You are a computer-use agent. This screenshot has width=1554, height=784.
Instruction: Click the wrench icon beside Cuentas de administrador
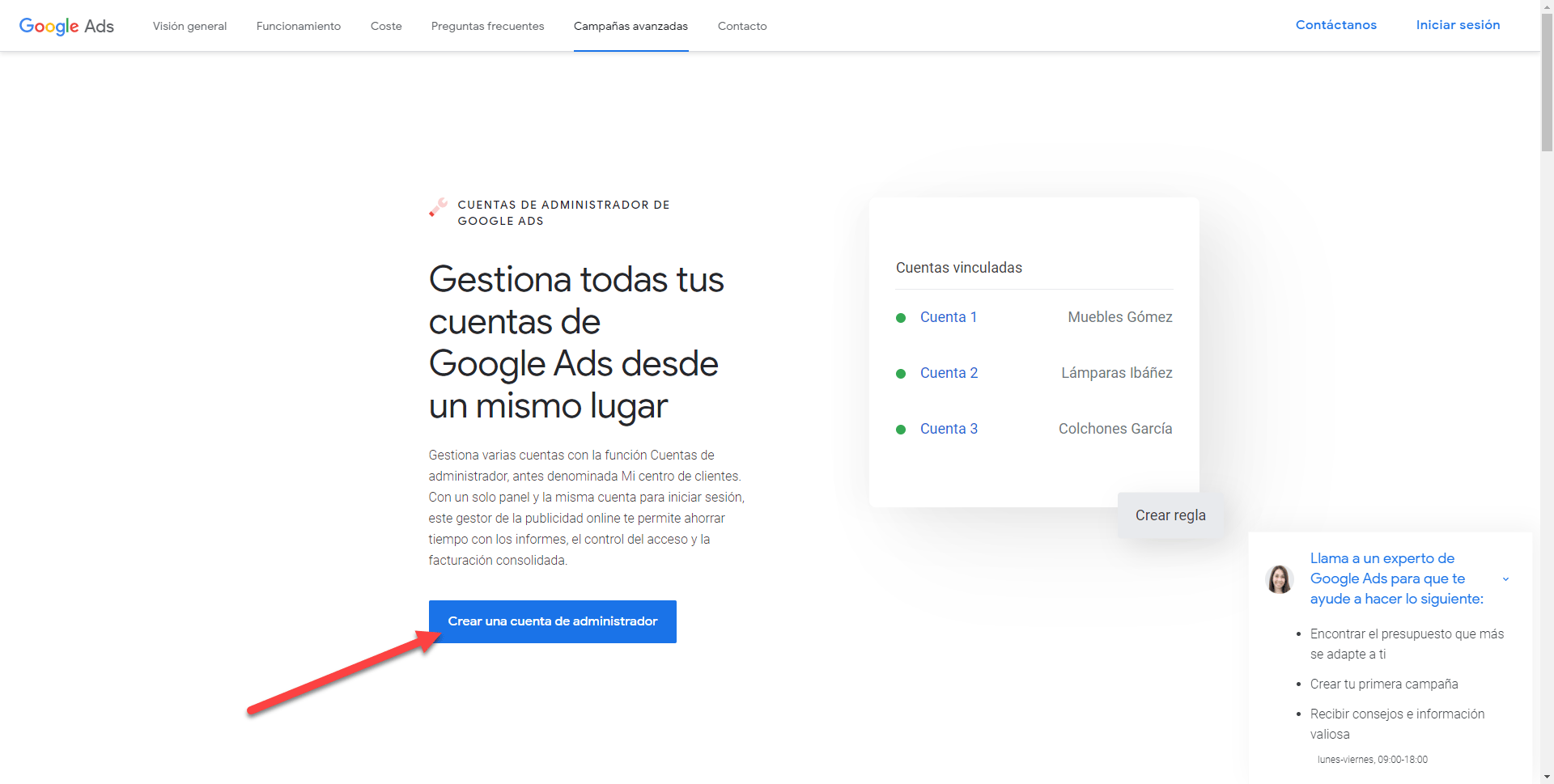tap(438, 207)
